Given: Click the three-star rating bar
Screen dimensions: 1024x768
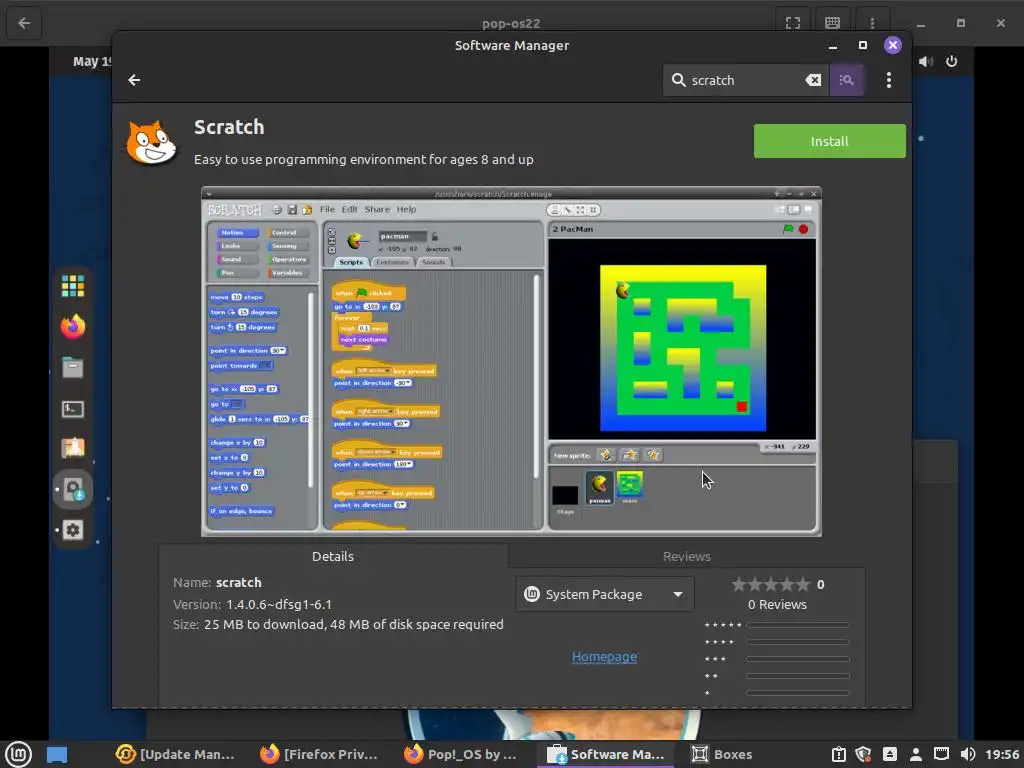Looking at the screenshot, I should [797, 659].
